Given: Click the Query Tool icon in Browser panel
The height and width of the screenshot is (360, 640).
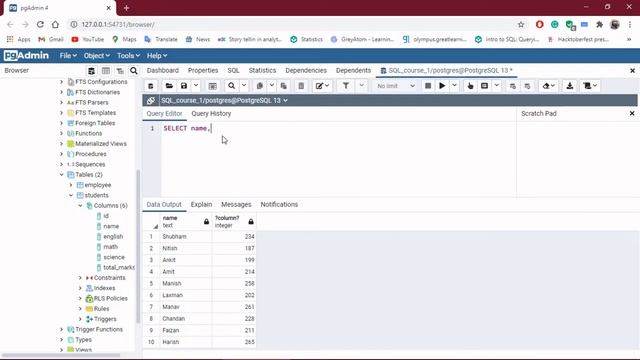Looking at the screenshot, I should coord(91,71).
